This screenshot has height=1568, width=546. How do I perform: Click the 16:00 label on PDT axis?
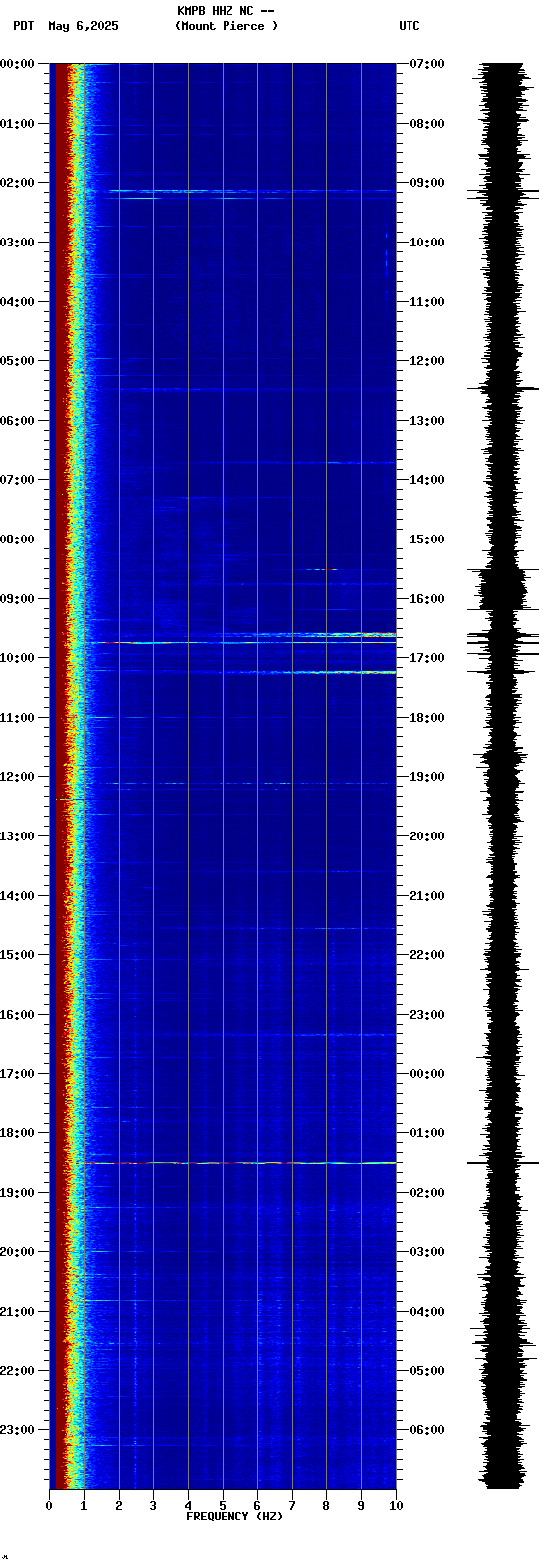tap(17, 1015)
